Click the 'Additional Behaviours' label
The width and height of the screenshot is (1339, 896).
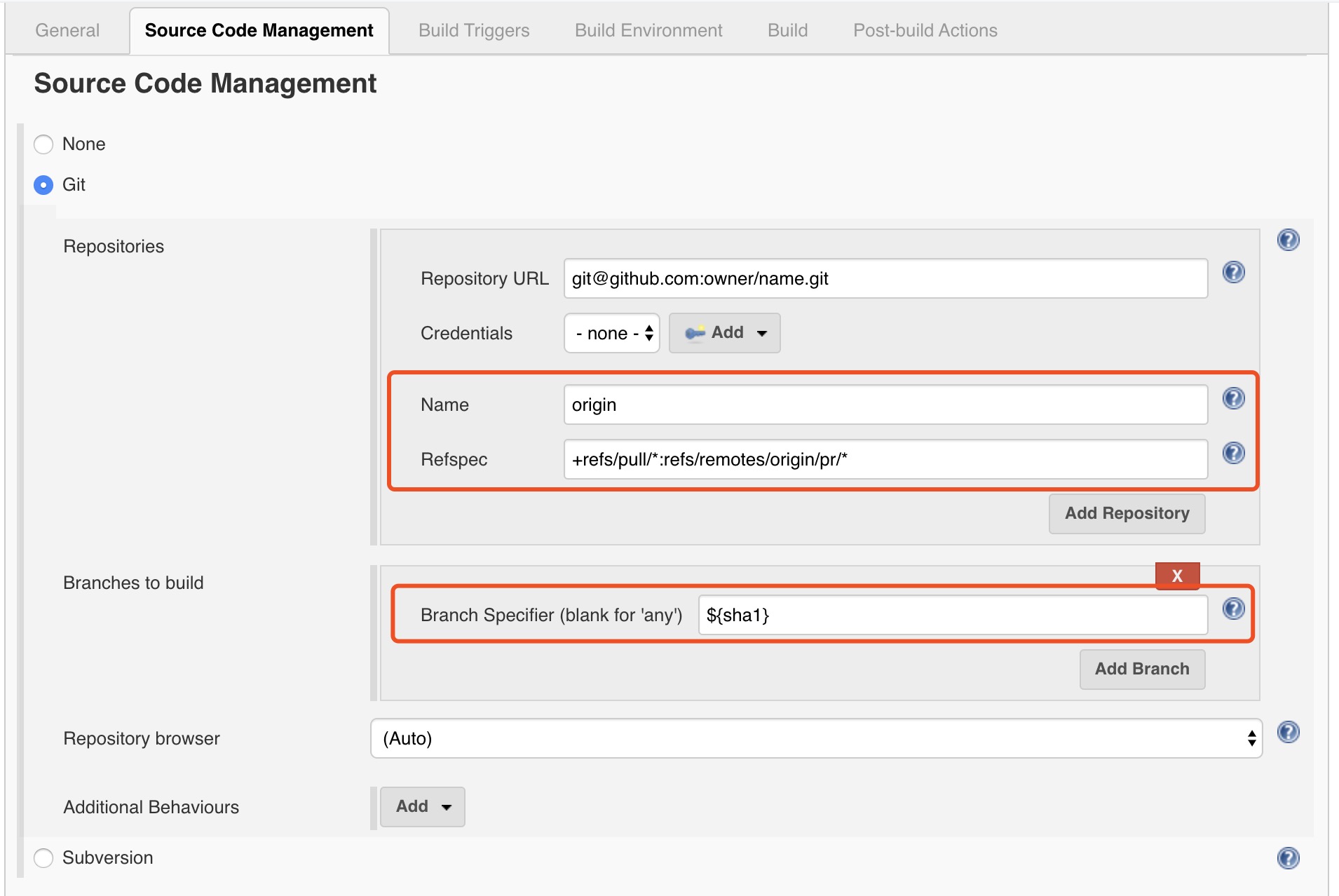151,807
